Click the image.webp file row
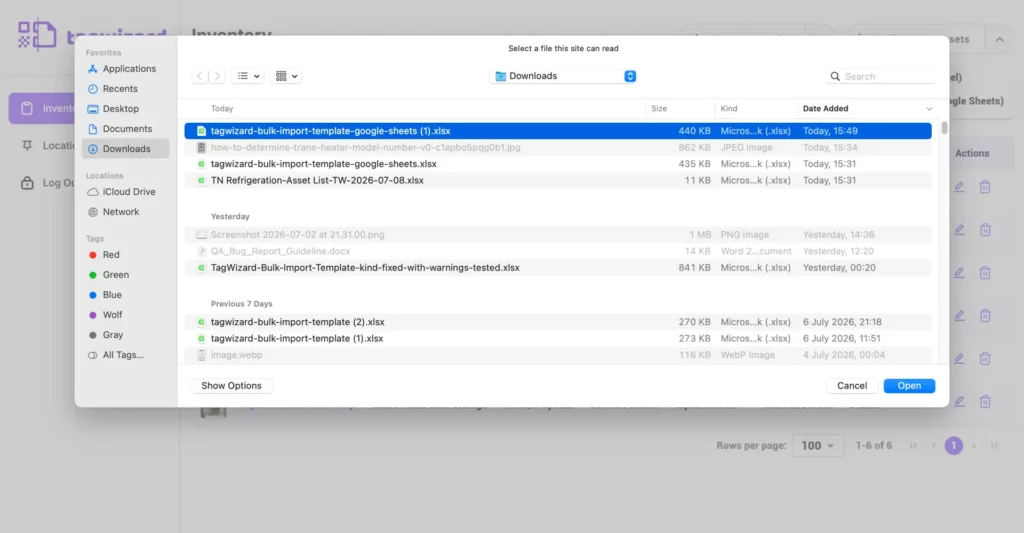1024x533 pixels. tap(558, 355)
